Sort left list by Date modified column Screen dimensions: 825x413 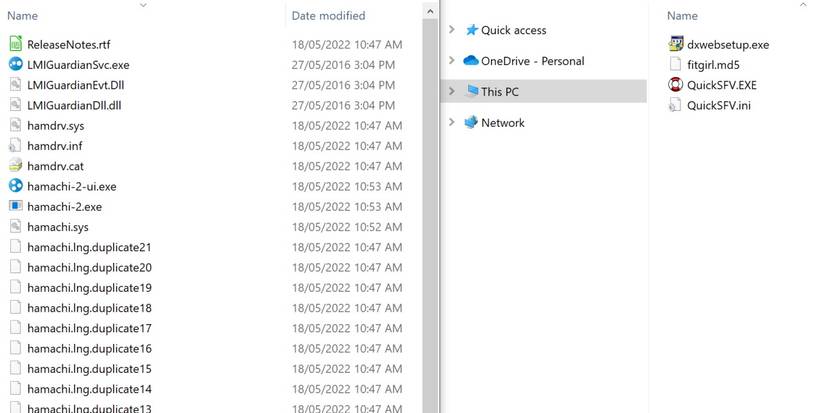328,16
